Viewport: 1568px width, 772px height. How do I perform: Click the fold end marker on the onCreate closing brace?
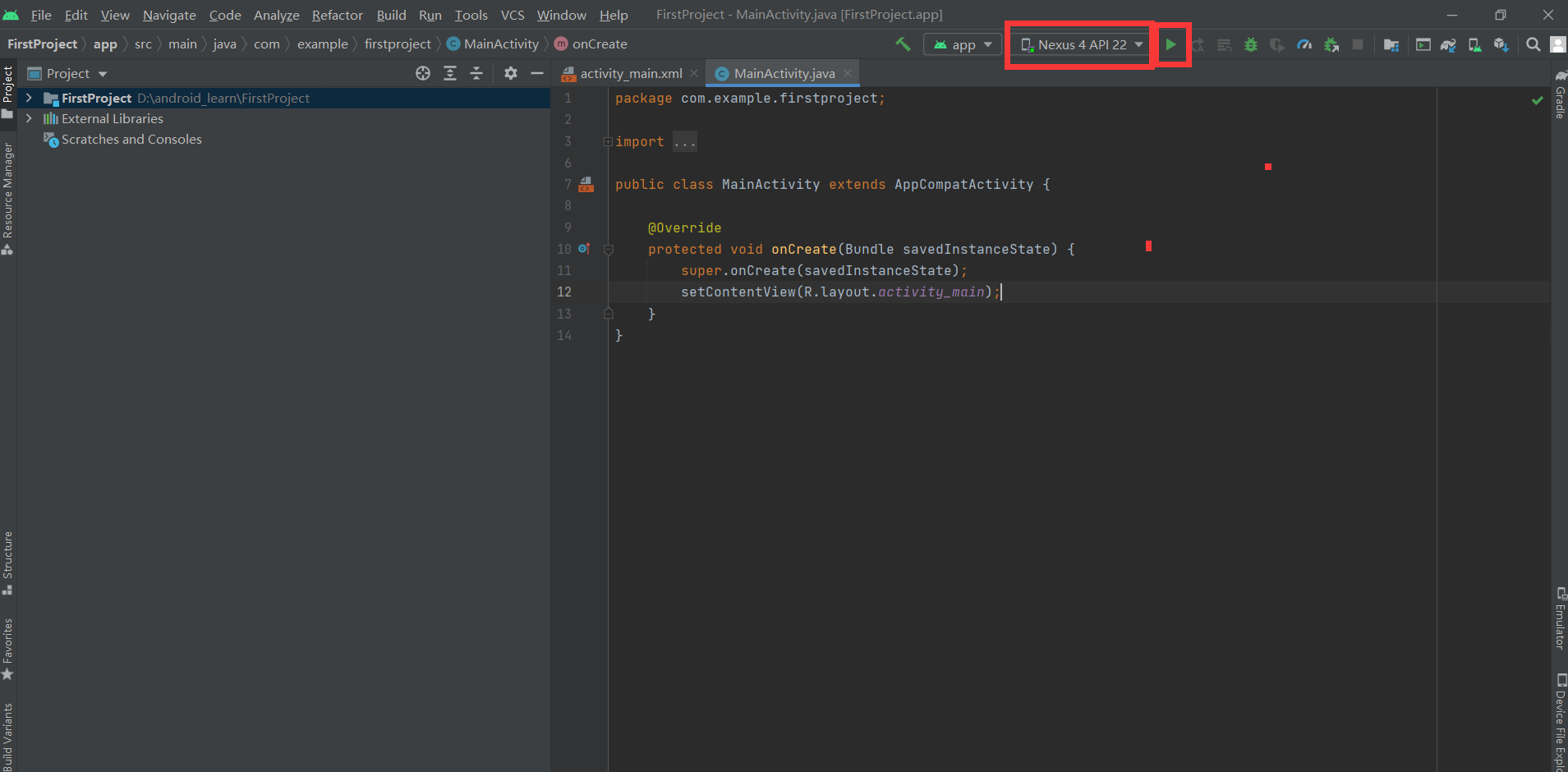tap(609, 313)
